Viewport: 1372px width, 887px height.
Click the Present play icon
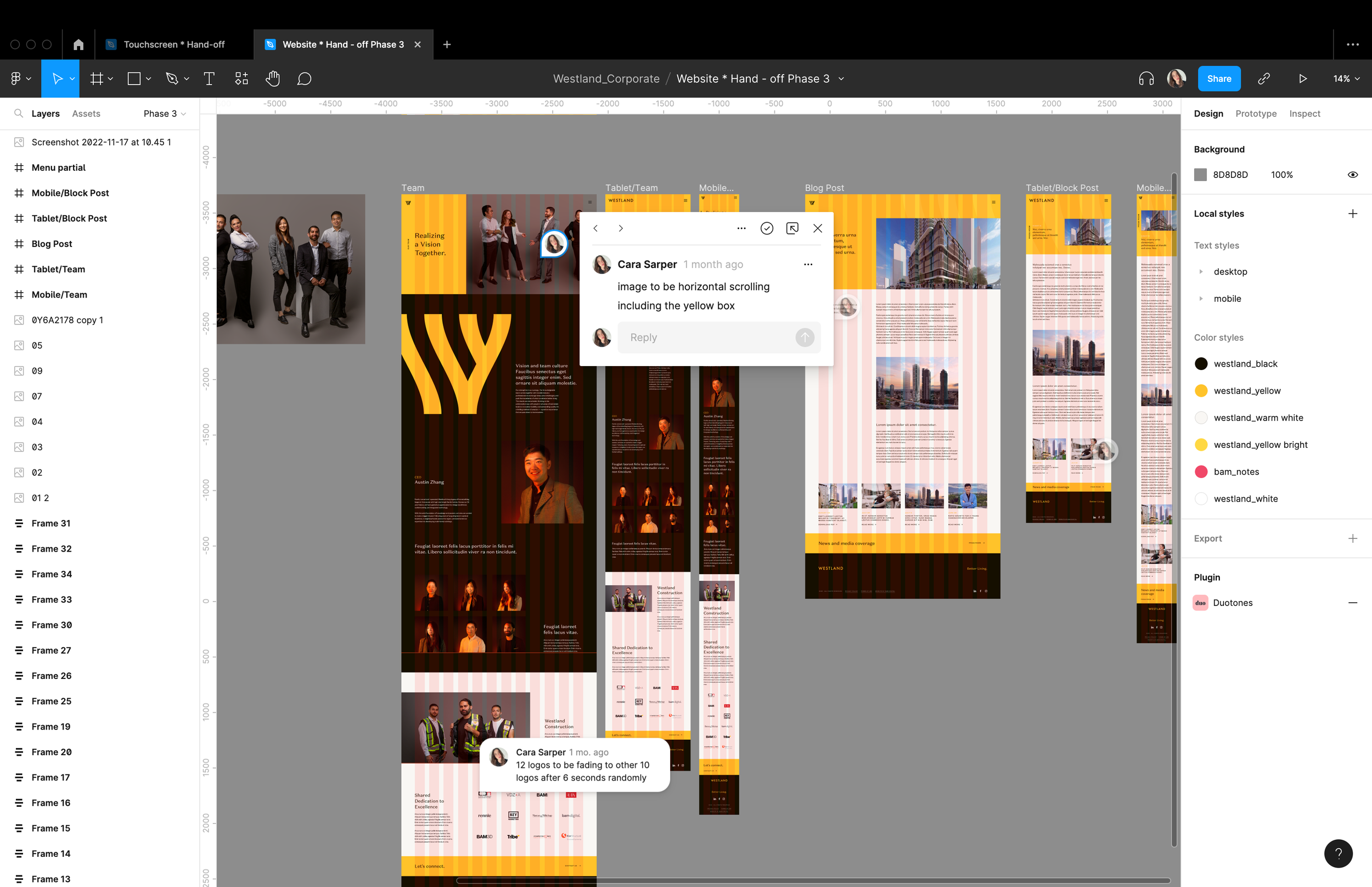1302,79
